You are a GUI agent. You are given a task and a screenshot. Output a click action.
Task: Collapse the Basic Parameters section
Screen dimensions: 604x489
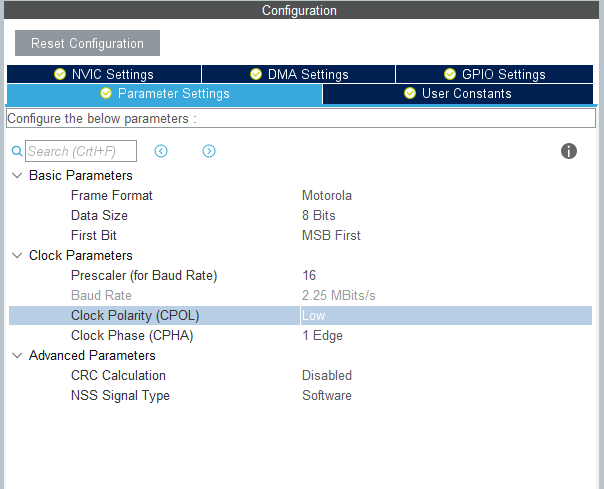point(17,175)
